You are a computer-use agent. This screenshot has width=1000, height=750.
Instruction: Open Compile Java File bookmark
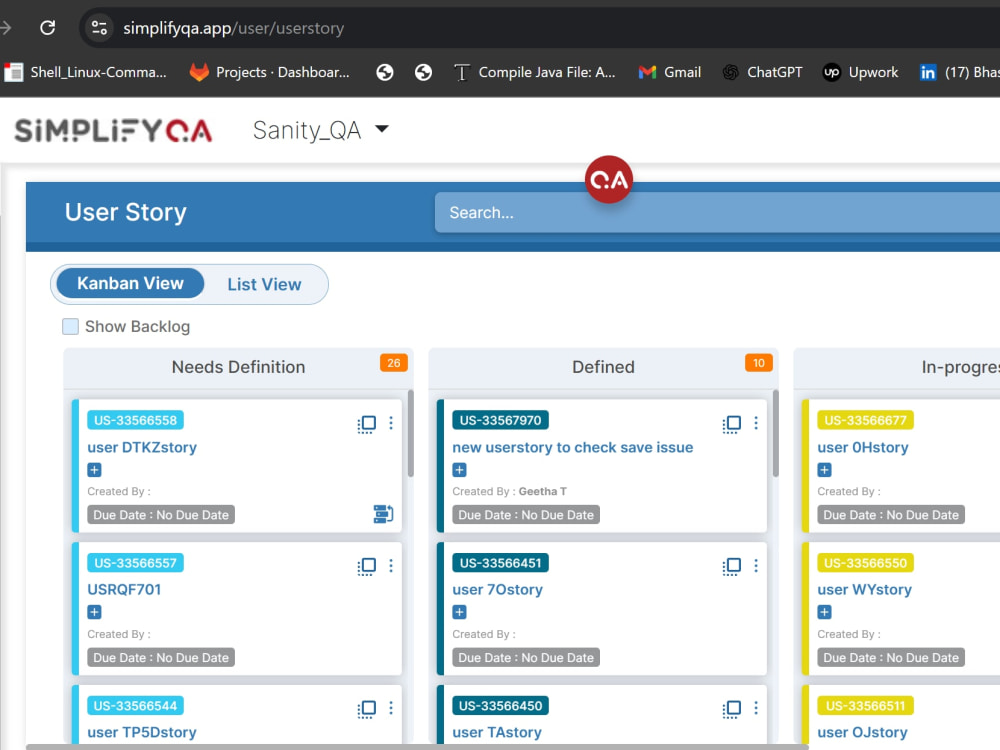click(534, 72)
